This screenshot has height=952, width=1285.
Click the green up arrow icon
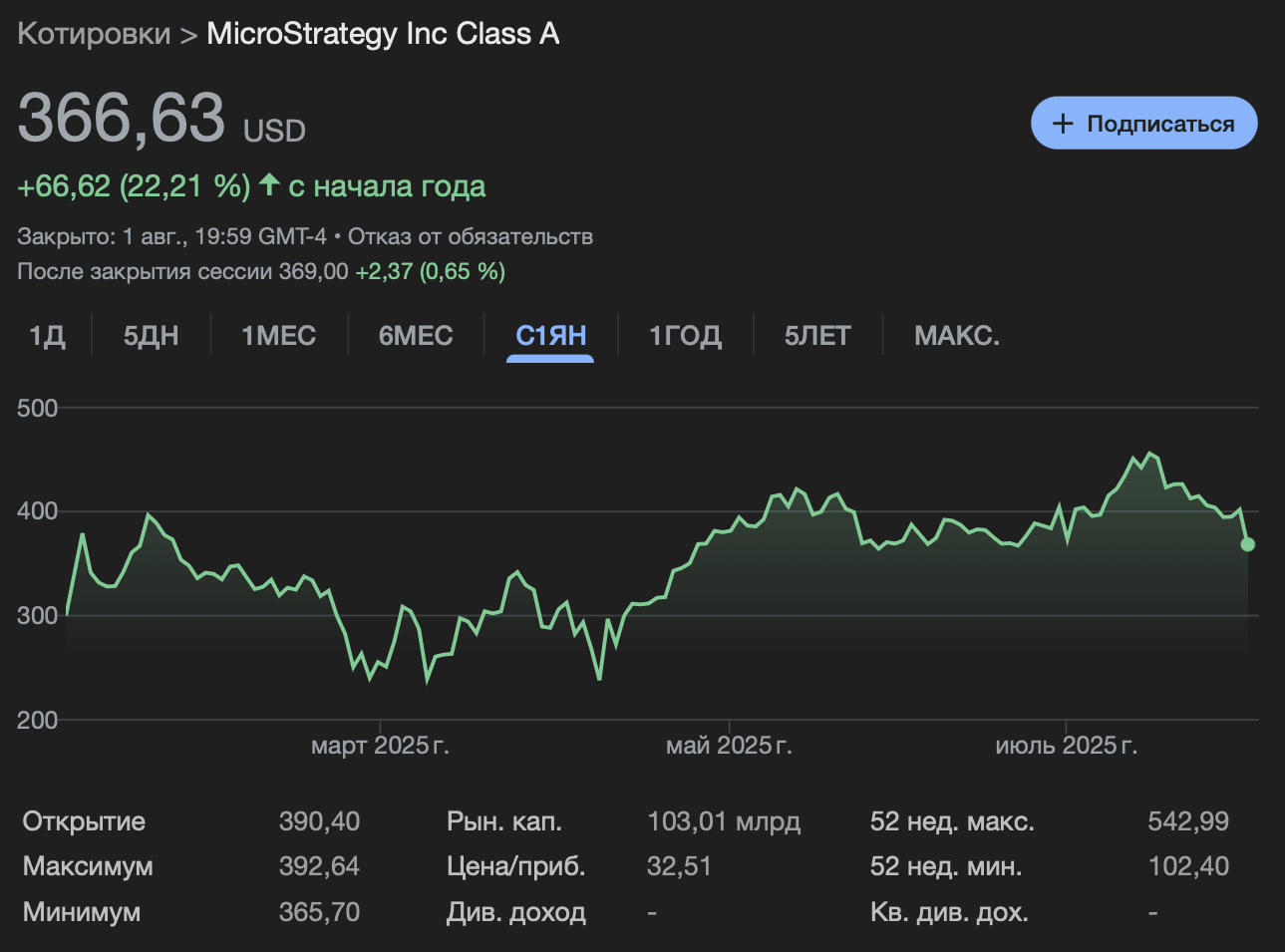(x=269, y=184)
